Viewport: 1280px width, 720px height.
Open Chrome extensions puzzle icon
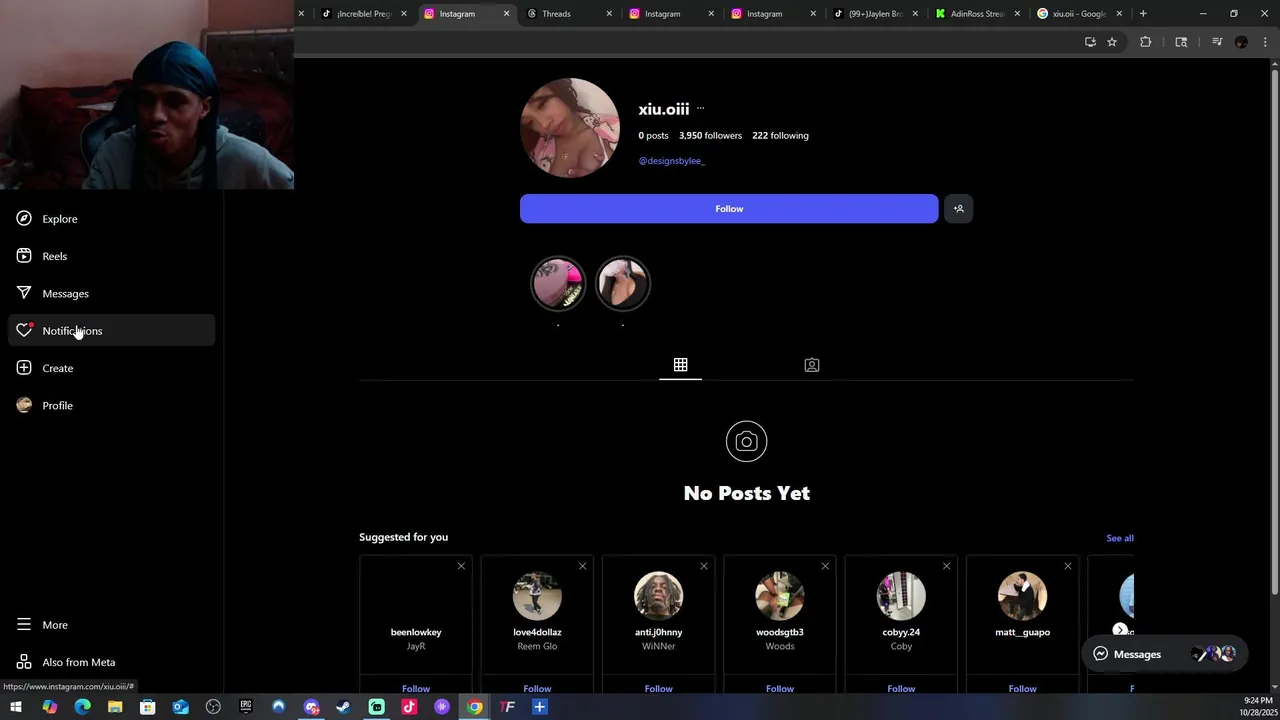pos(1145,42)
